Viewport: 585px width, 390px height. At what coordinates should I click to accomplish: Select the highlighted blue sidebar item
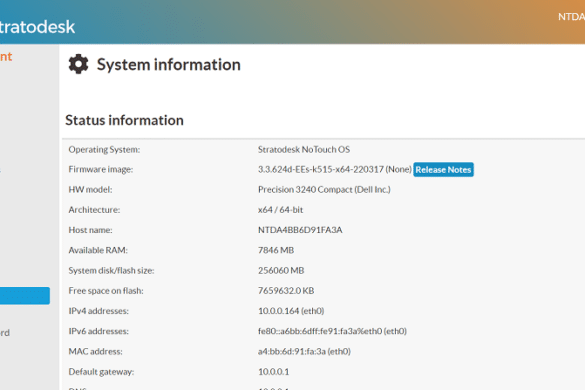[25, 296]
